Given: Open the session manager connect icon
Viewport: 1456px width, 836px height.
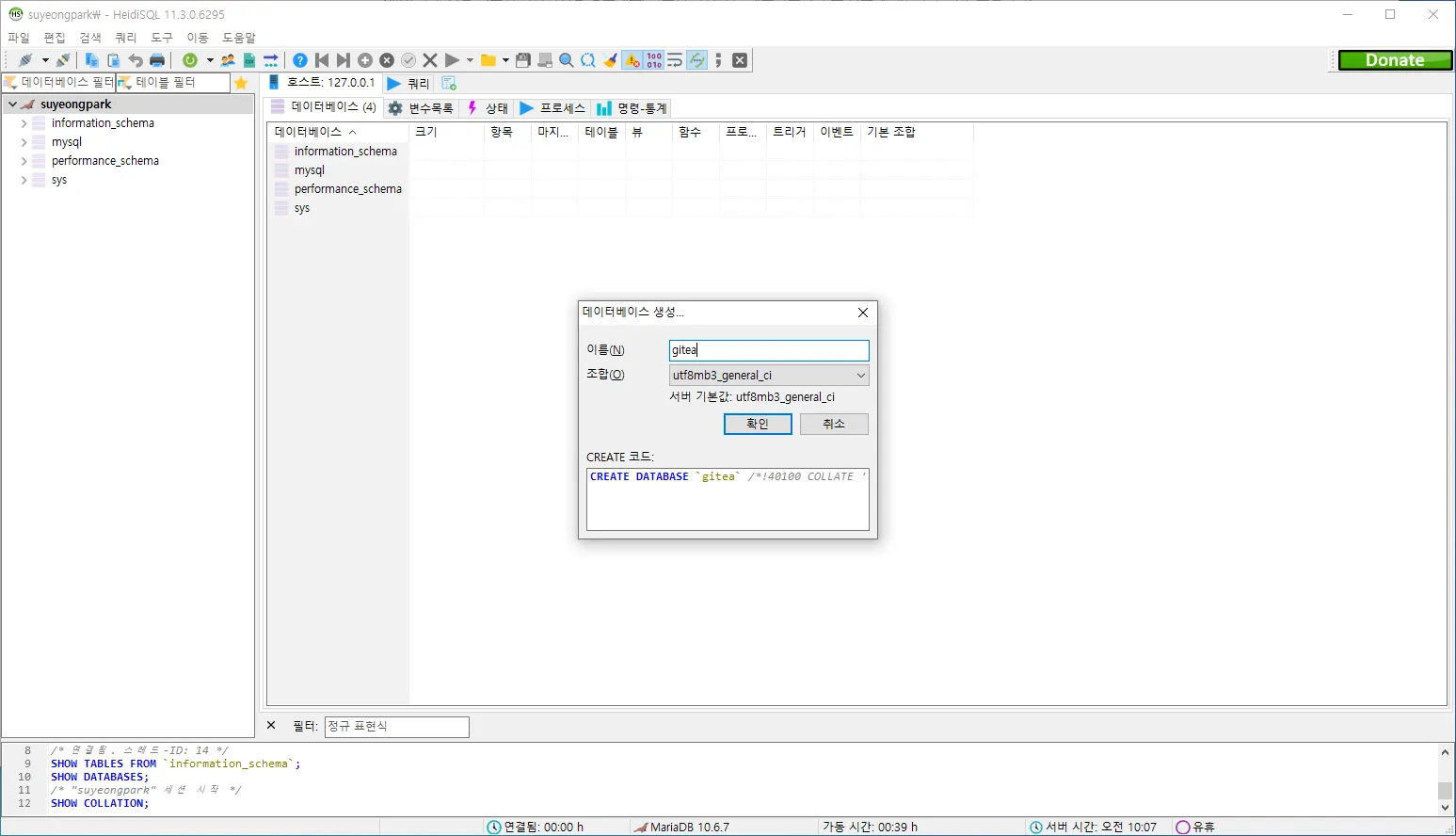Looking at the screenshot, I should point(25,60).
